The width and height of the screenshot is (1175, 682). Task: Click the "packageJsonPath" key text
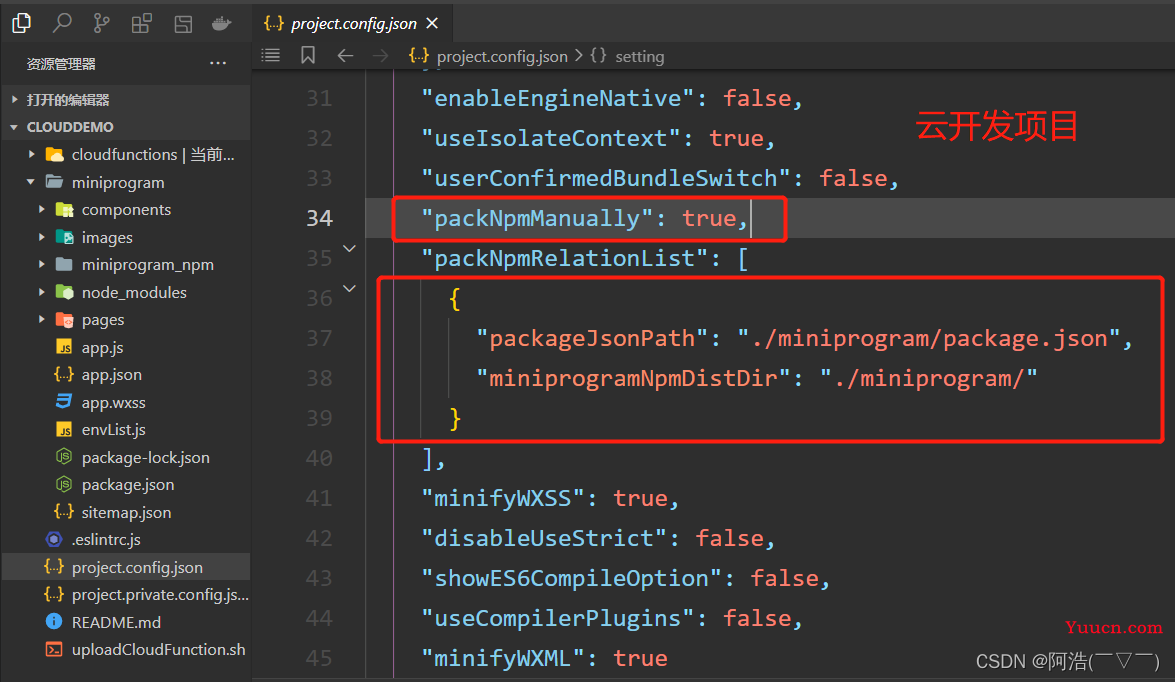click(x=592, y=338)
